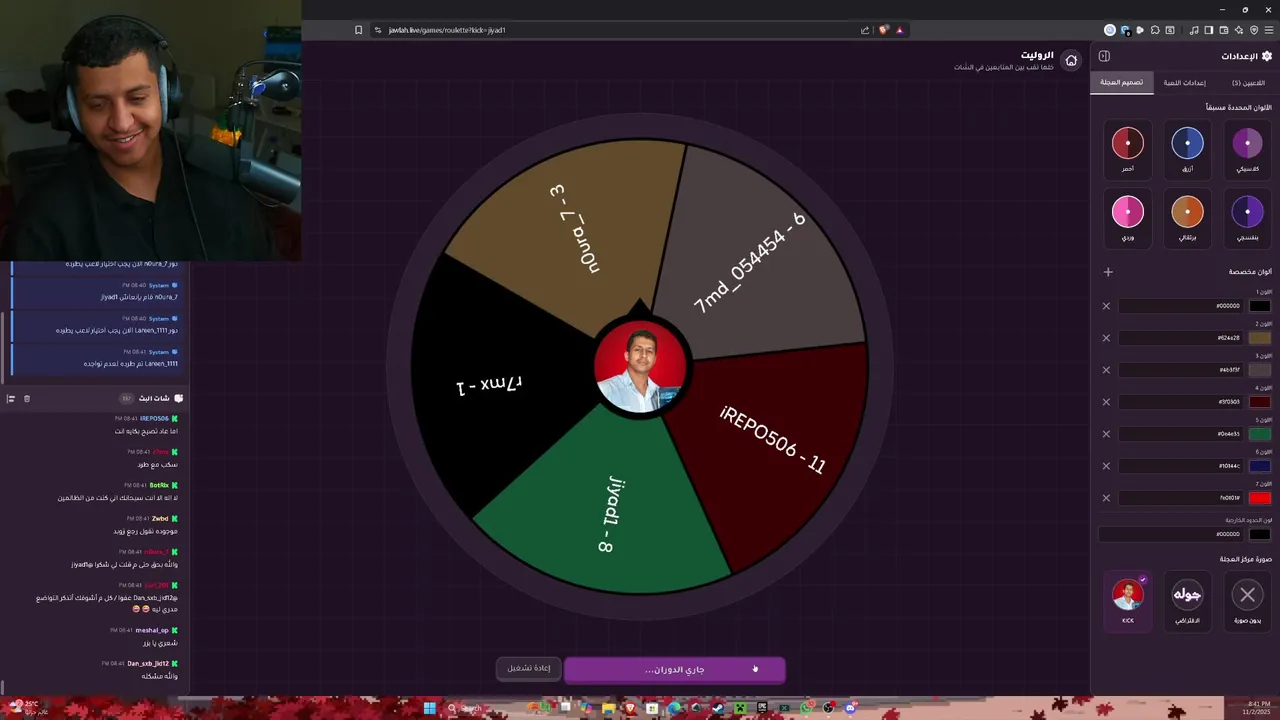Viewport: 1280px width, 720px height.
Task: Click the جاري الدوران spinning button
Action: click(675, 669)
